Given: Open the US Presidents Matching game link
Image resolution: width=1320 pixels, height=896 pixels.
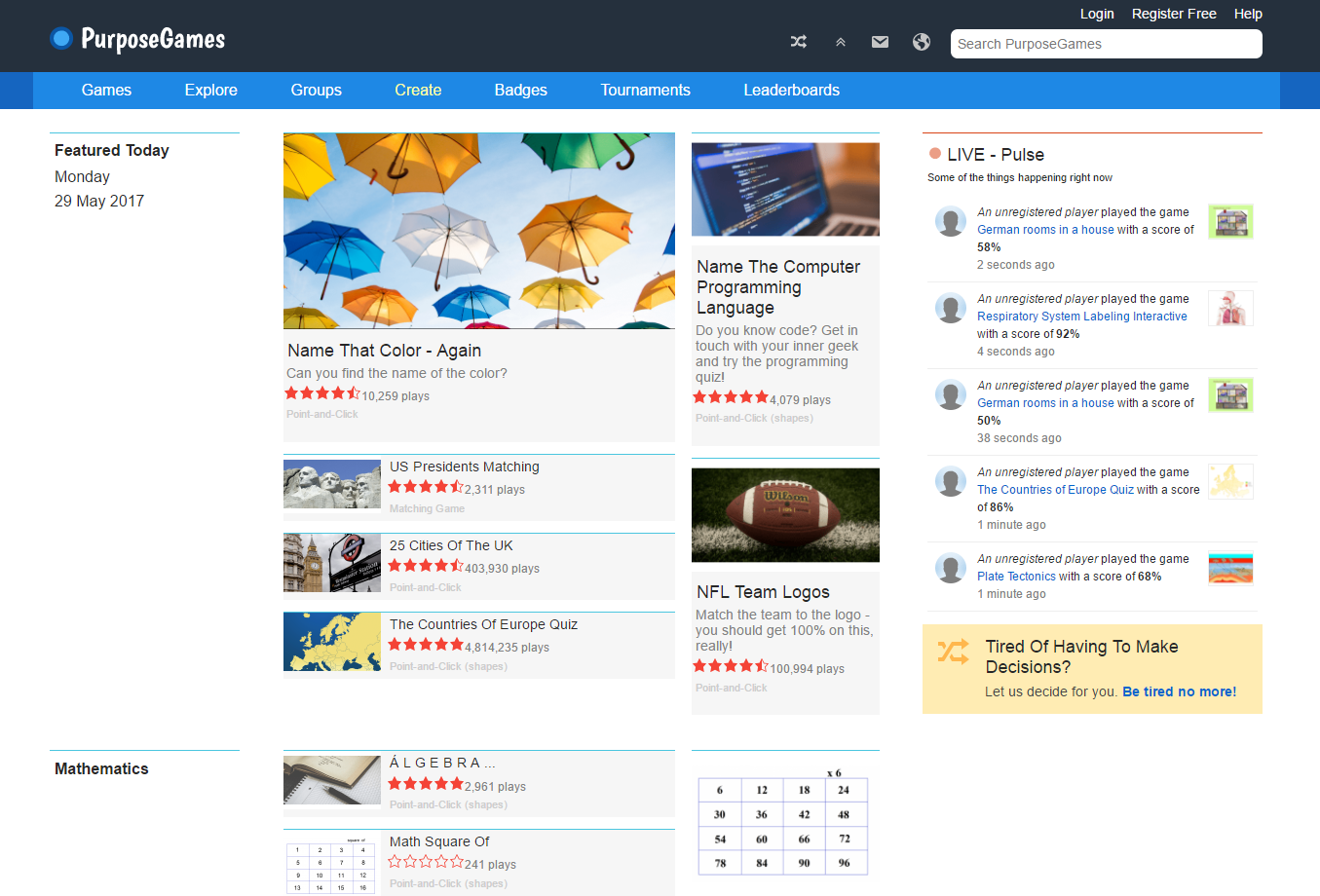Looking at the screenshot, I should click(464, 467).
